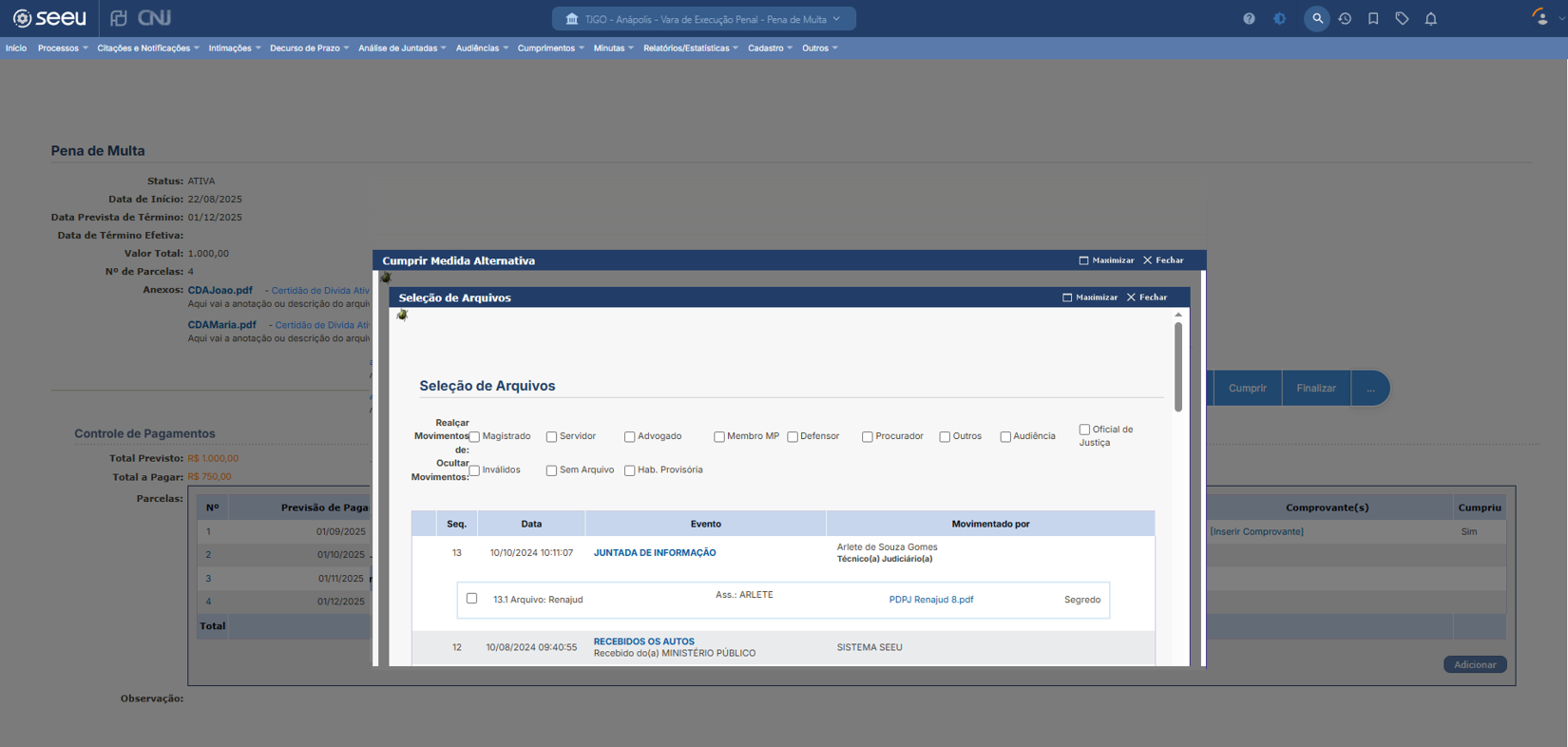Click the bookmark icon in header
Image resolution: width=1568 pixels, height=747 pixels.
pos(1373,19)
